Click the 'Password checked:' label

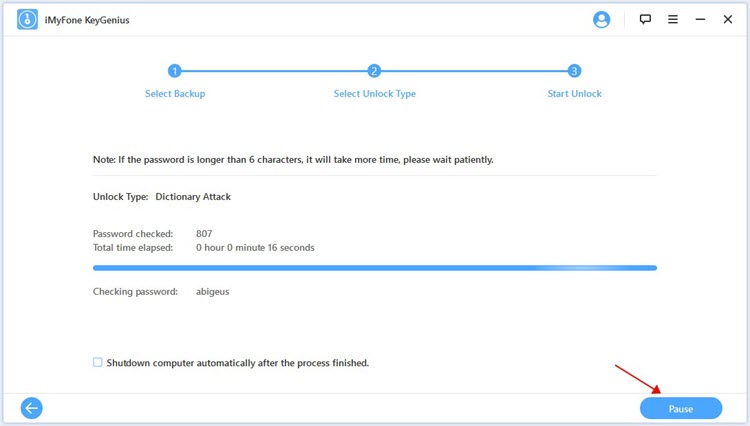(x=133, y=234)
